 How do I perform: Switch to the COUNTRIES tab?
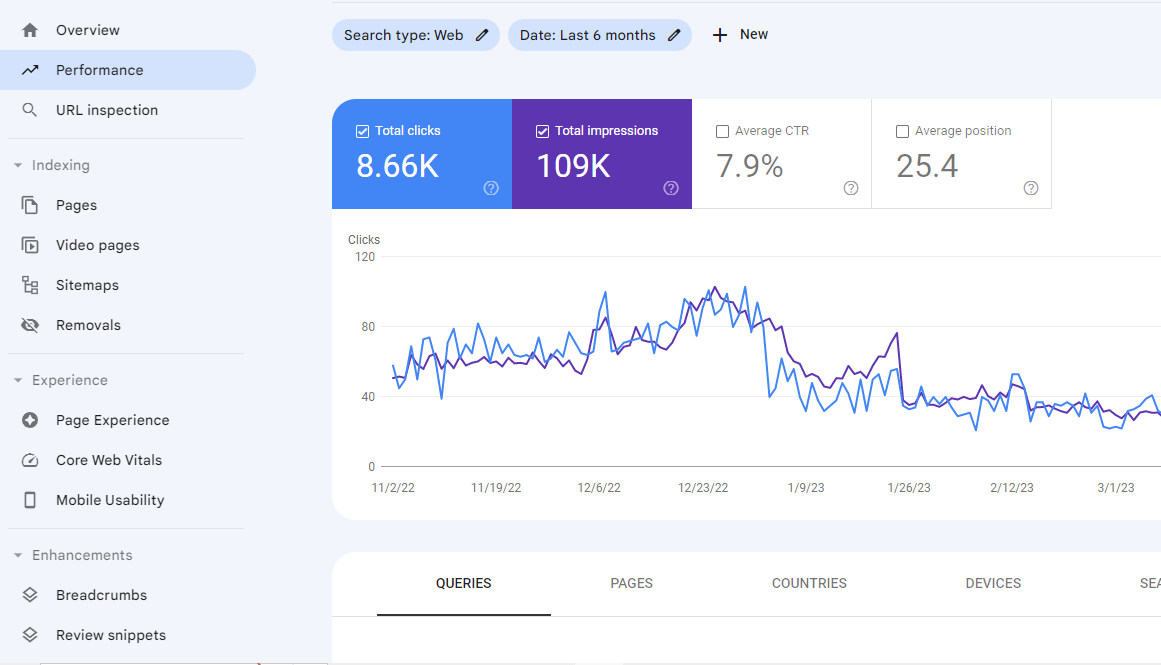[809, 584]
